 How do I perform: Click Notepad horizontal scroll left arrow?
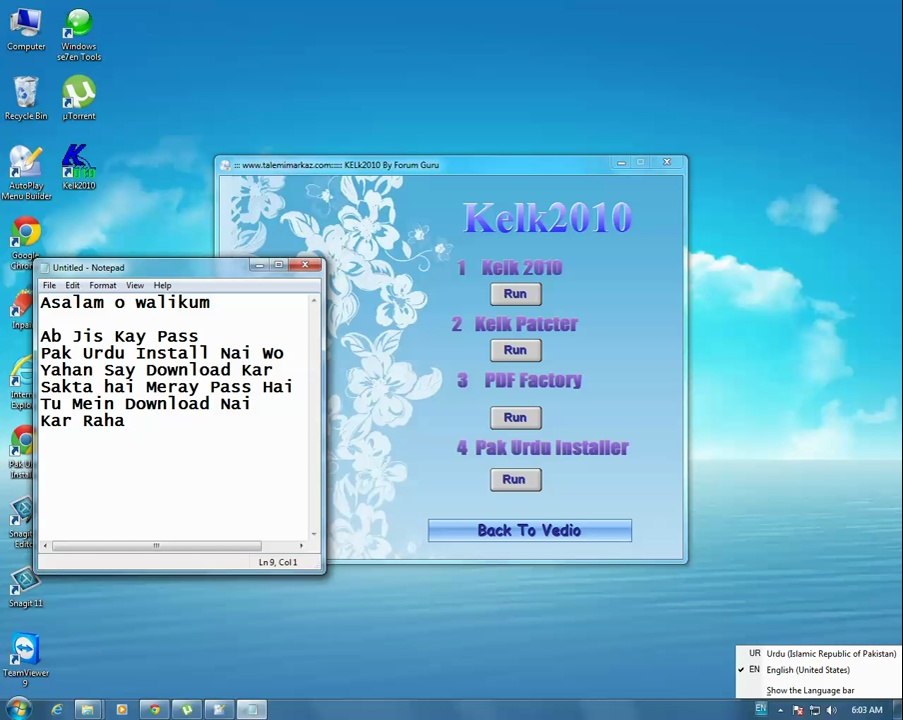(45, 545)
